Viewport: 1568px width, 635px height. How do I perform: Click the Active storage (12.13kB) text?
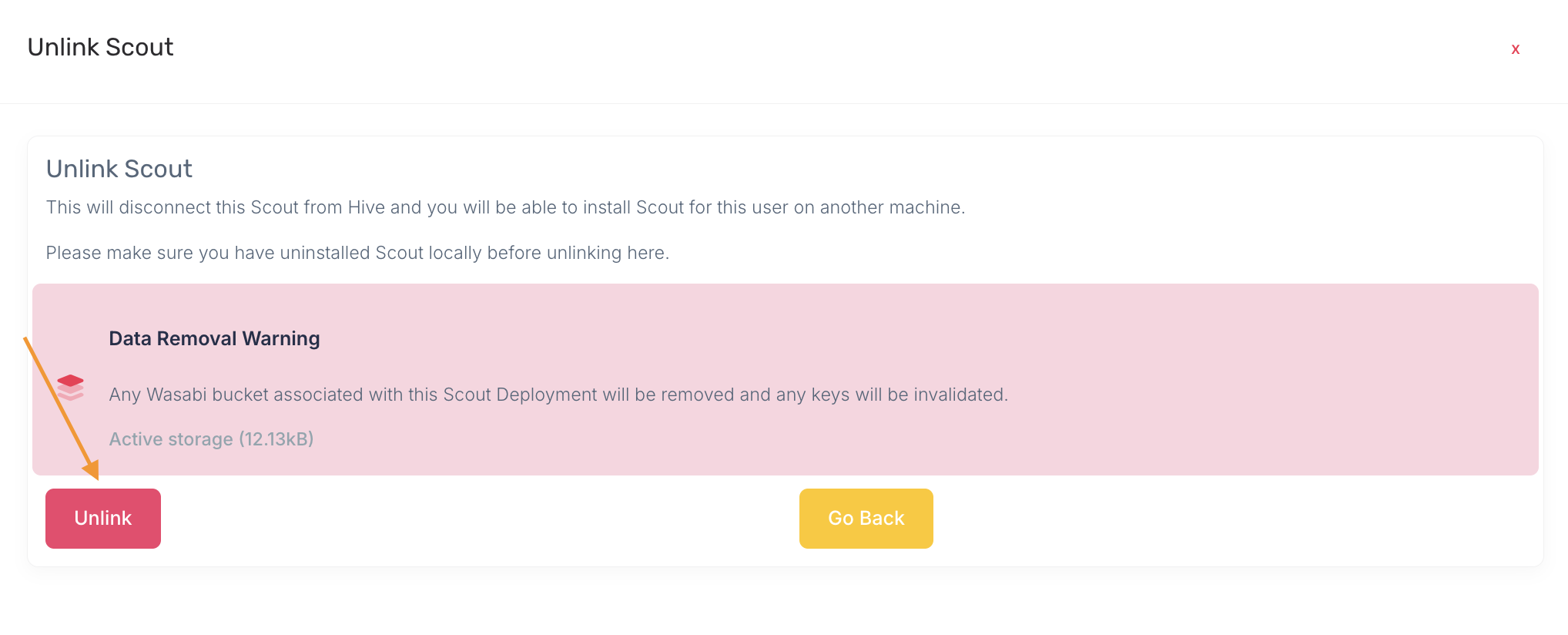211,439
